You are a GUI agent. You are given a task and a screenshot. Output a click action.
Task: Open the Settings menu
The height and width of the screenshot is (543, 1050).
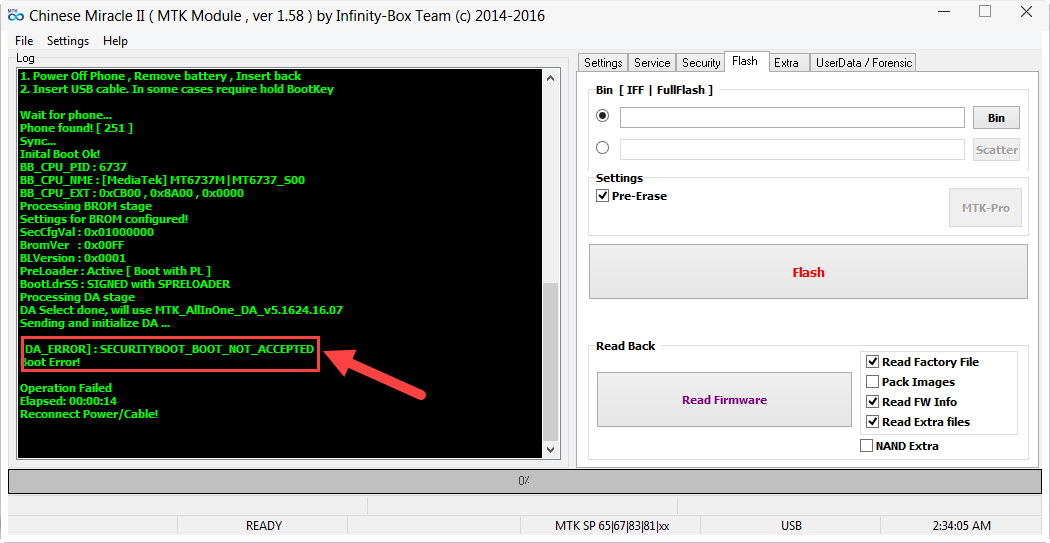pyautogui.click(x=68, y=41)
